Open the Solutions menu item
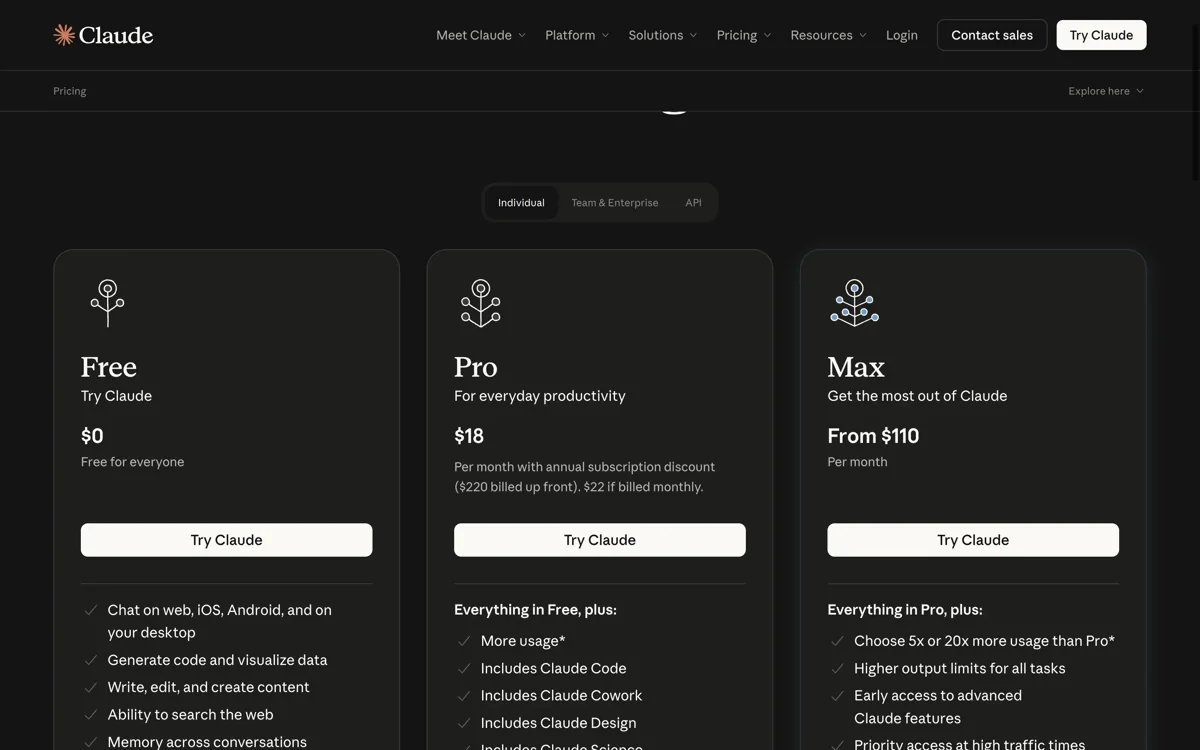This screenshot has height=750, width=1200. coord(663,35)
